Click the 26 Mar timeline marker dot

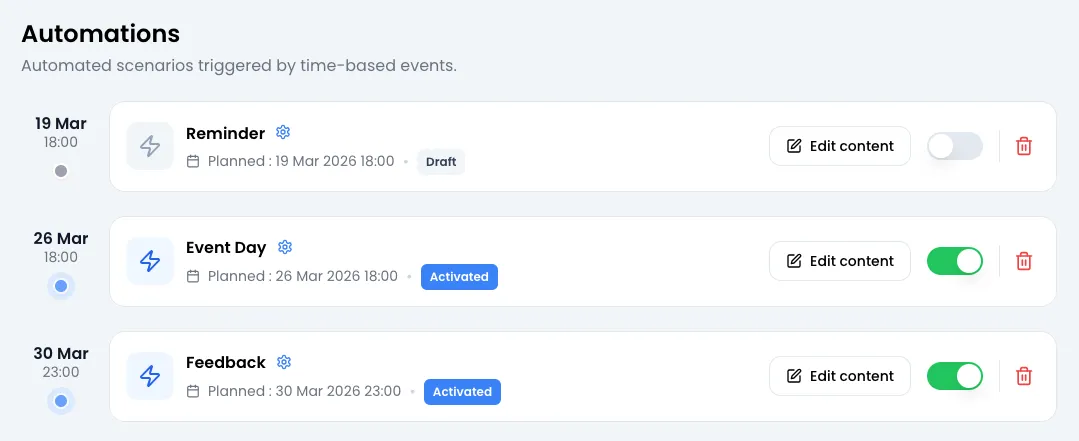coord(61,286)
